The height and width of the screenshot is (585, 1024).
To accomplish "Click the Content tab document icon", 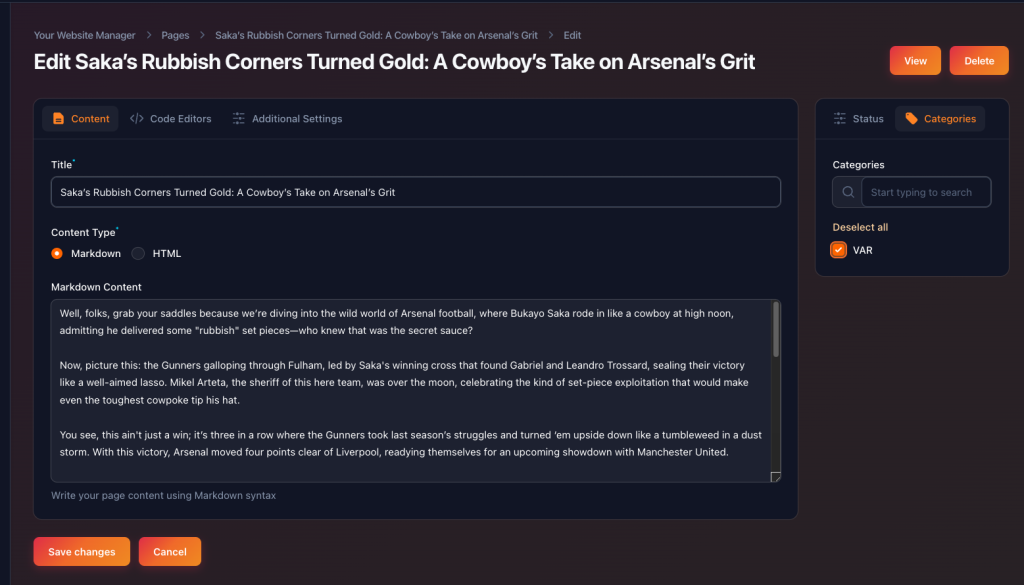I will tap(58, 119).
